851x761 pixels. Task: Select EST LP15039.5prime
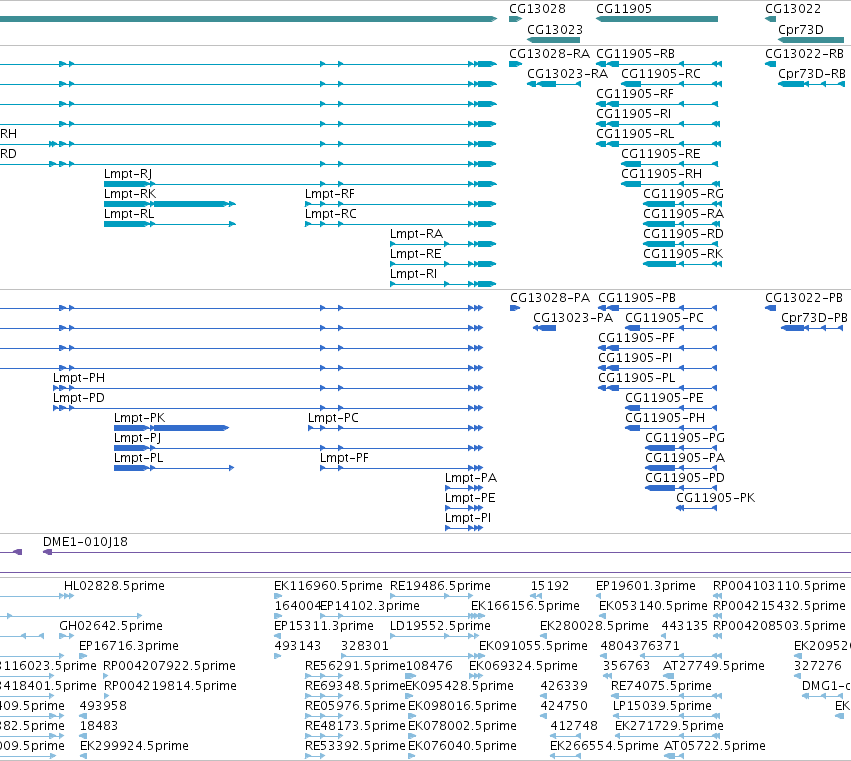click(662, 707)
